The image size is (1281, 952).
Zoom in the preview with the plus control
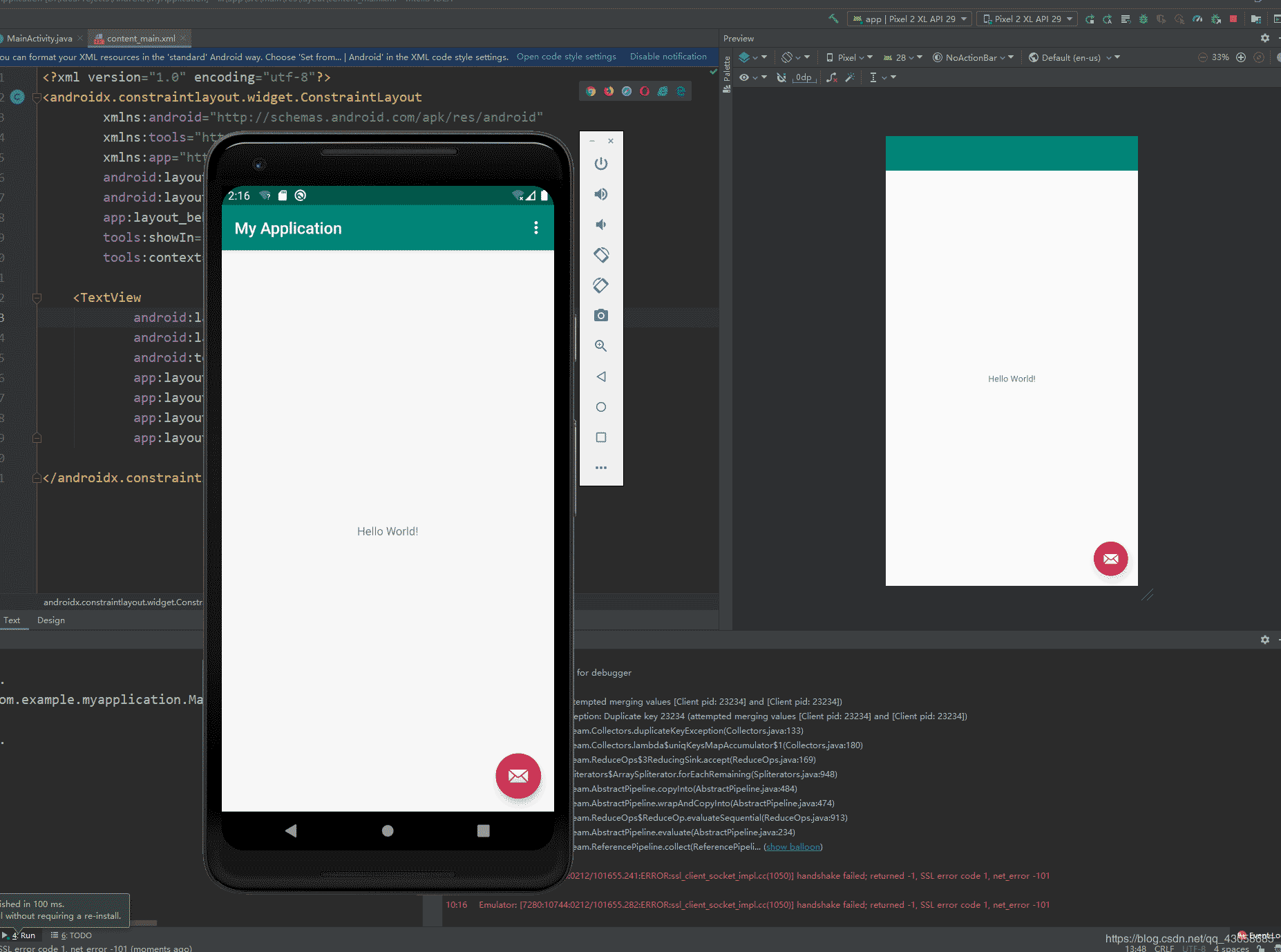coord(1242,57)
